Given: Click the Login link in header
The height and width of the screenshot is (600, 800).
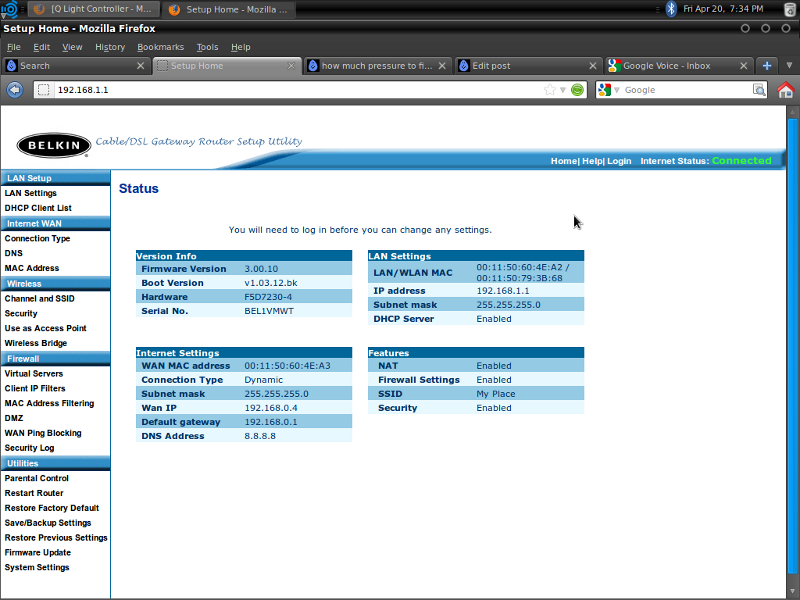Looking at the screenshot, I should click(619, 161).
